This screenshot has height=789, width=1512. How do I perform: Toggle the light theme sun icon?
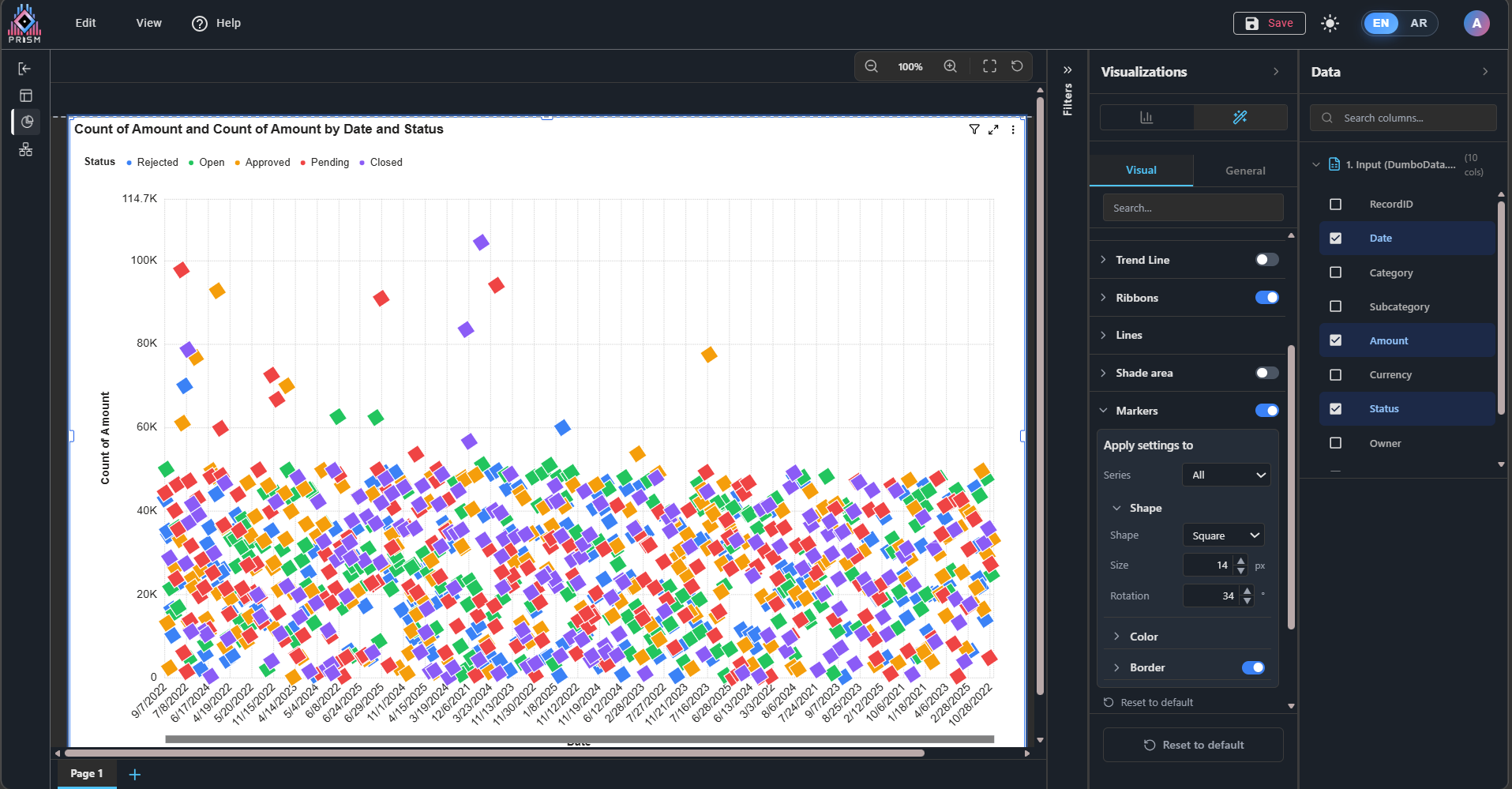click(x=1330, y=23)
